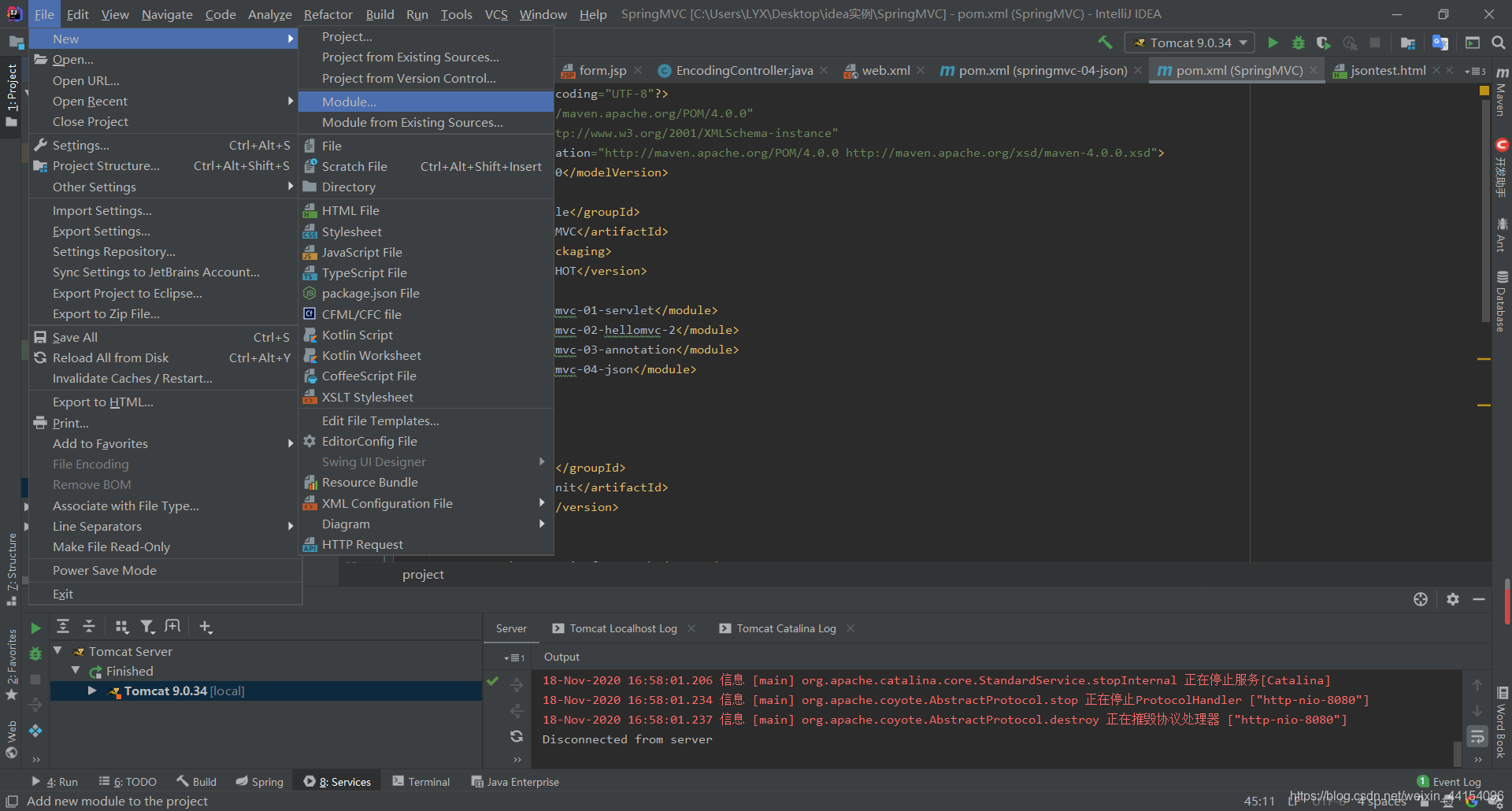Click the crosshair locate icon in Services panel
1512x811 pixels.
click(x=1421, y=599)
